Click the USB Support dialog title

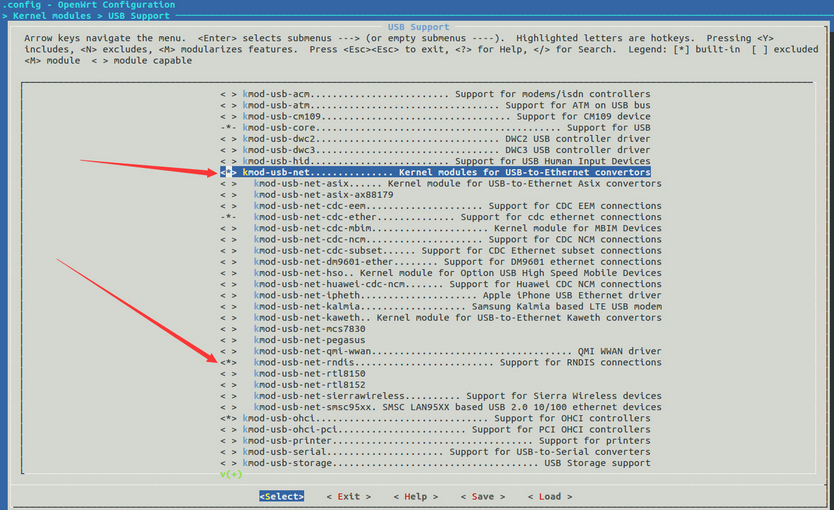point(418,27)
